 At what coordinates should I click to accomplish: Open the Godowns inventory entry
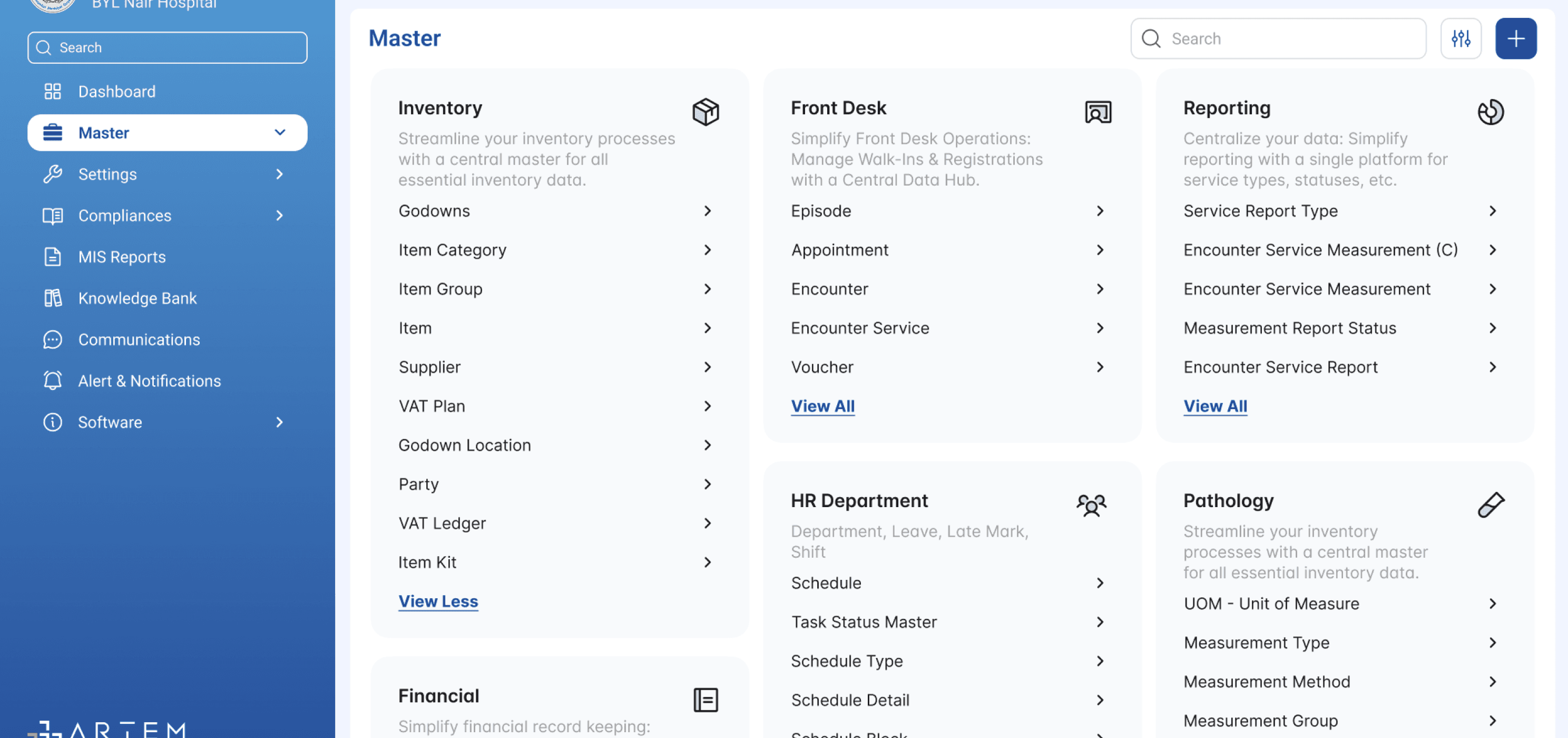pos(556,211)
